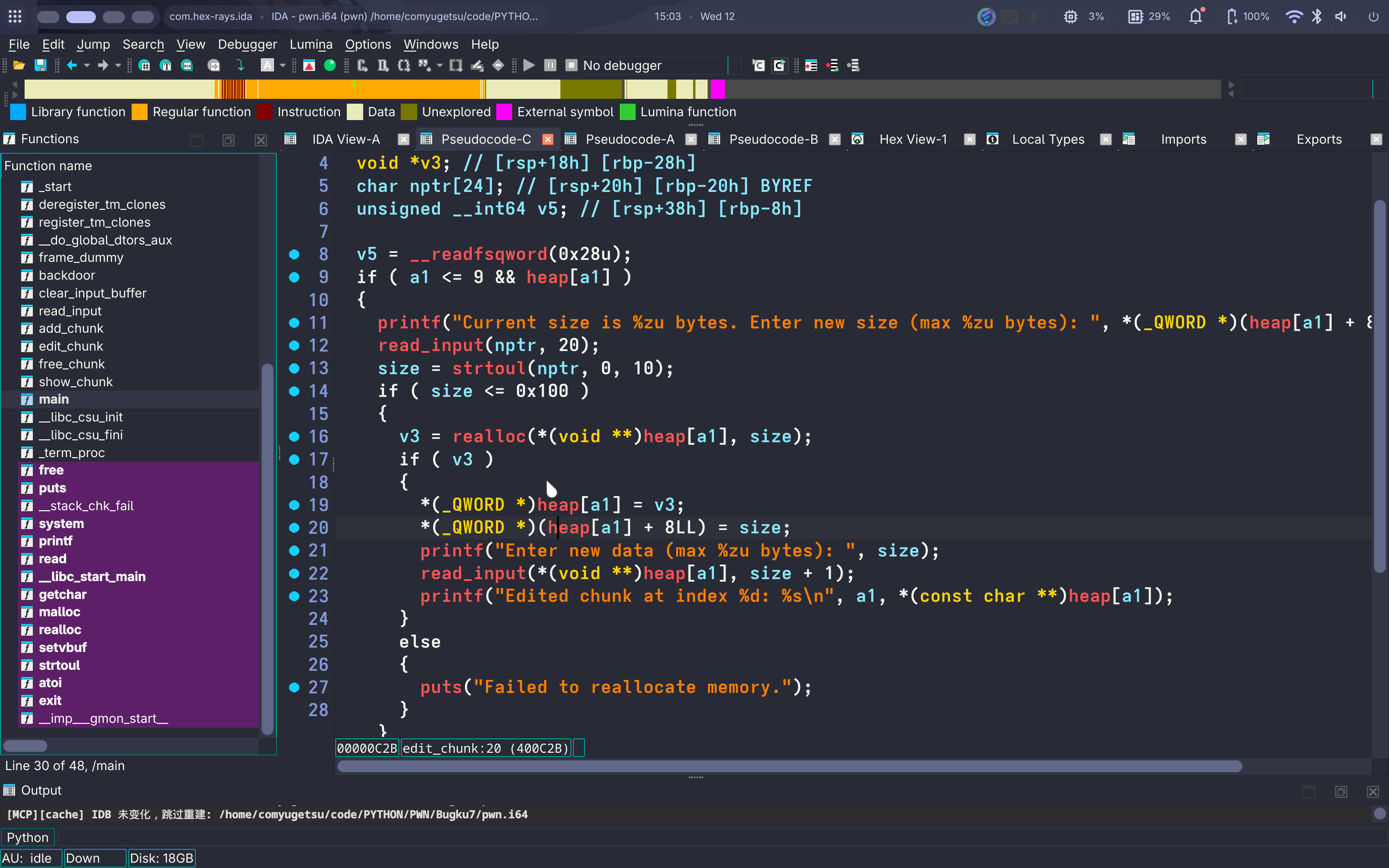This screenshot has height=868, width=1389.
Task: Open dropdown beside the A text icon
Action: click(283, 66)
